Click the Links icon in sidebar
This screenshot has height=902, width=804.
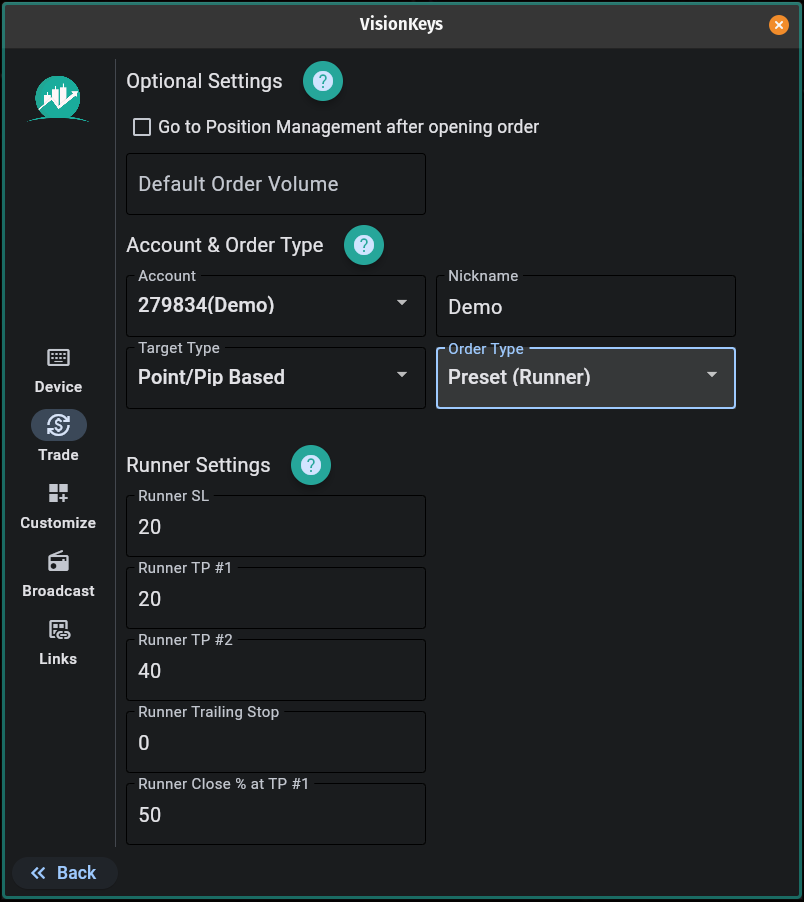(58, 629)
